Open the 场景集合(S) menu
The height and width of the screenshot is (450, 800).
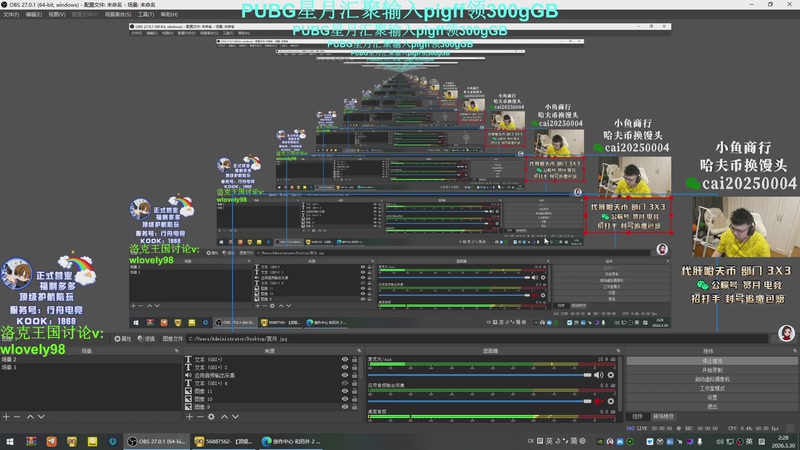(x=118, y=15)
